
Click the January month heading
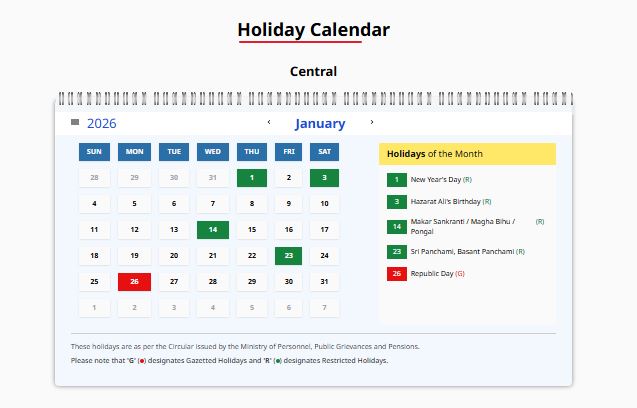(x=320, y=124)
